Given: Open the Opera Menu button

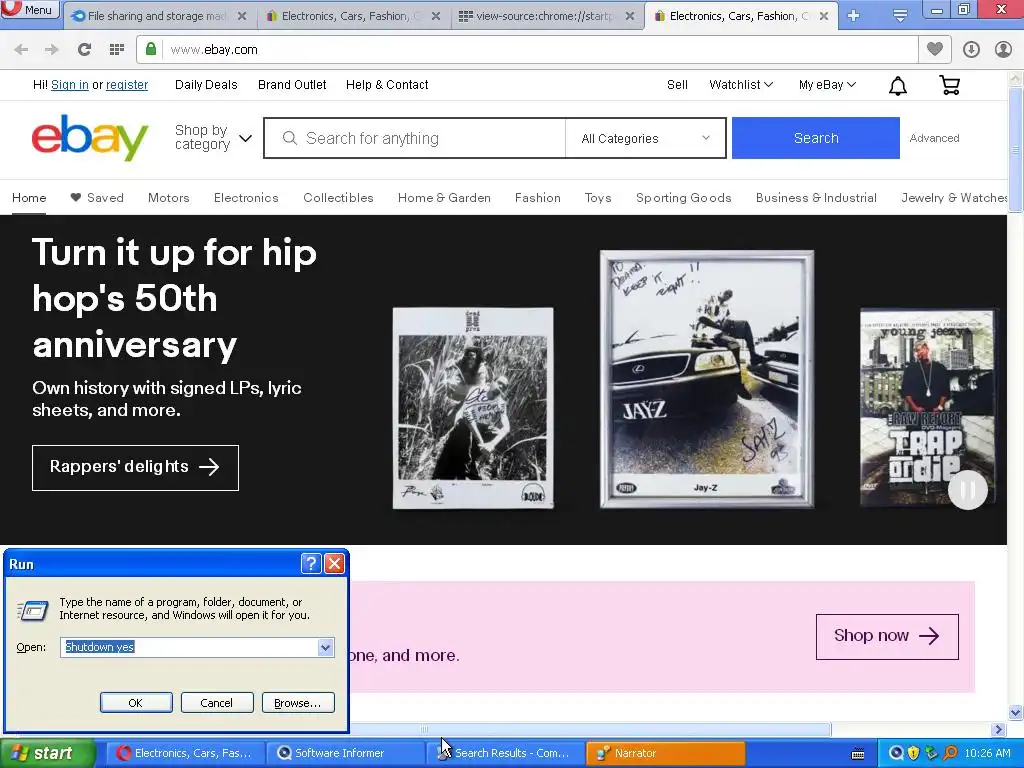Looking at the screenshot, I should [x=29, y=9].
